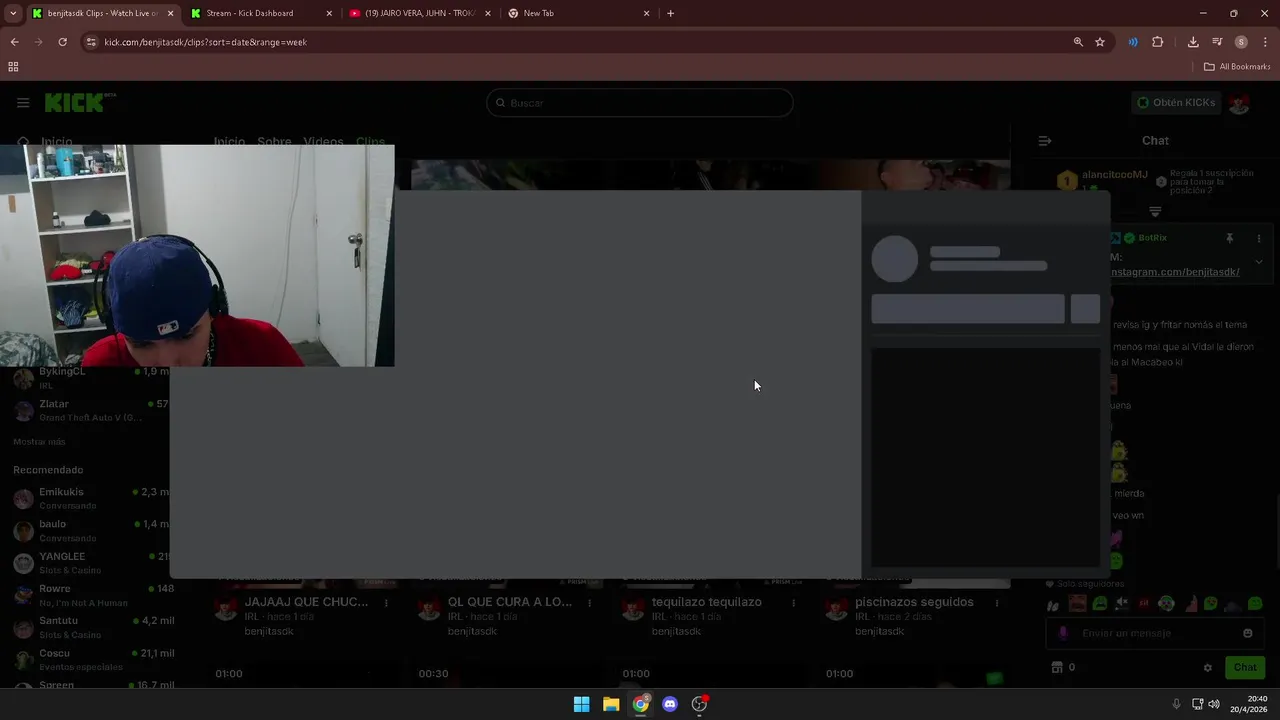Viewport: 1280px width, 720px height.
Task: Expand Mostrar más in sidebar
Action: 39,442
